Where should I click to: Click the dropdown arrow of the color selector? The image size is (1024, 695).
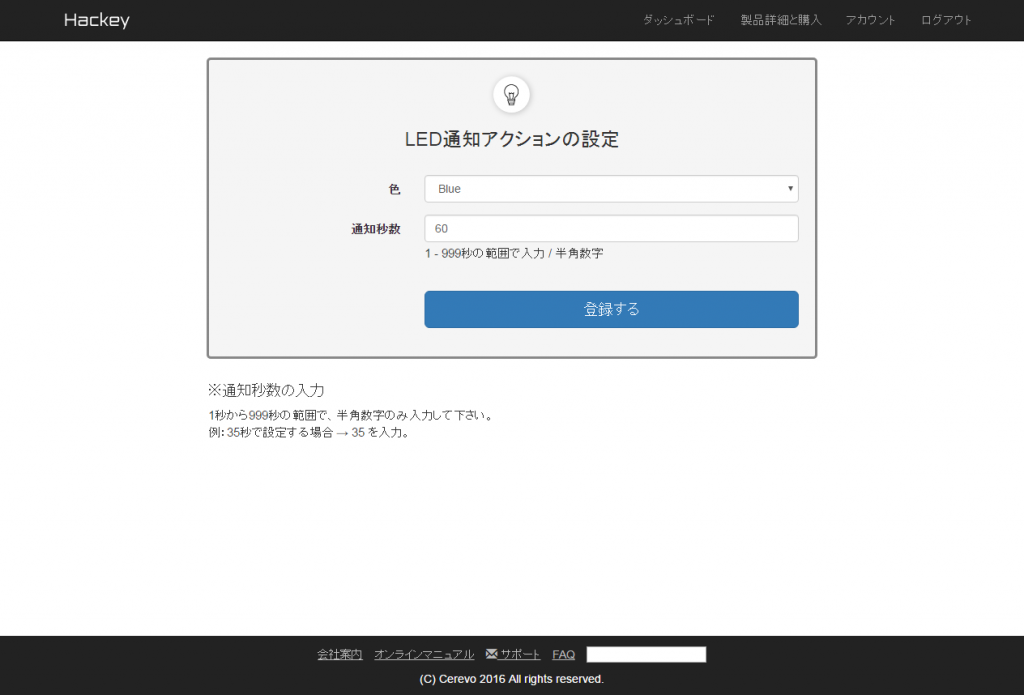(x=790, y=189)
